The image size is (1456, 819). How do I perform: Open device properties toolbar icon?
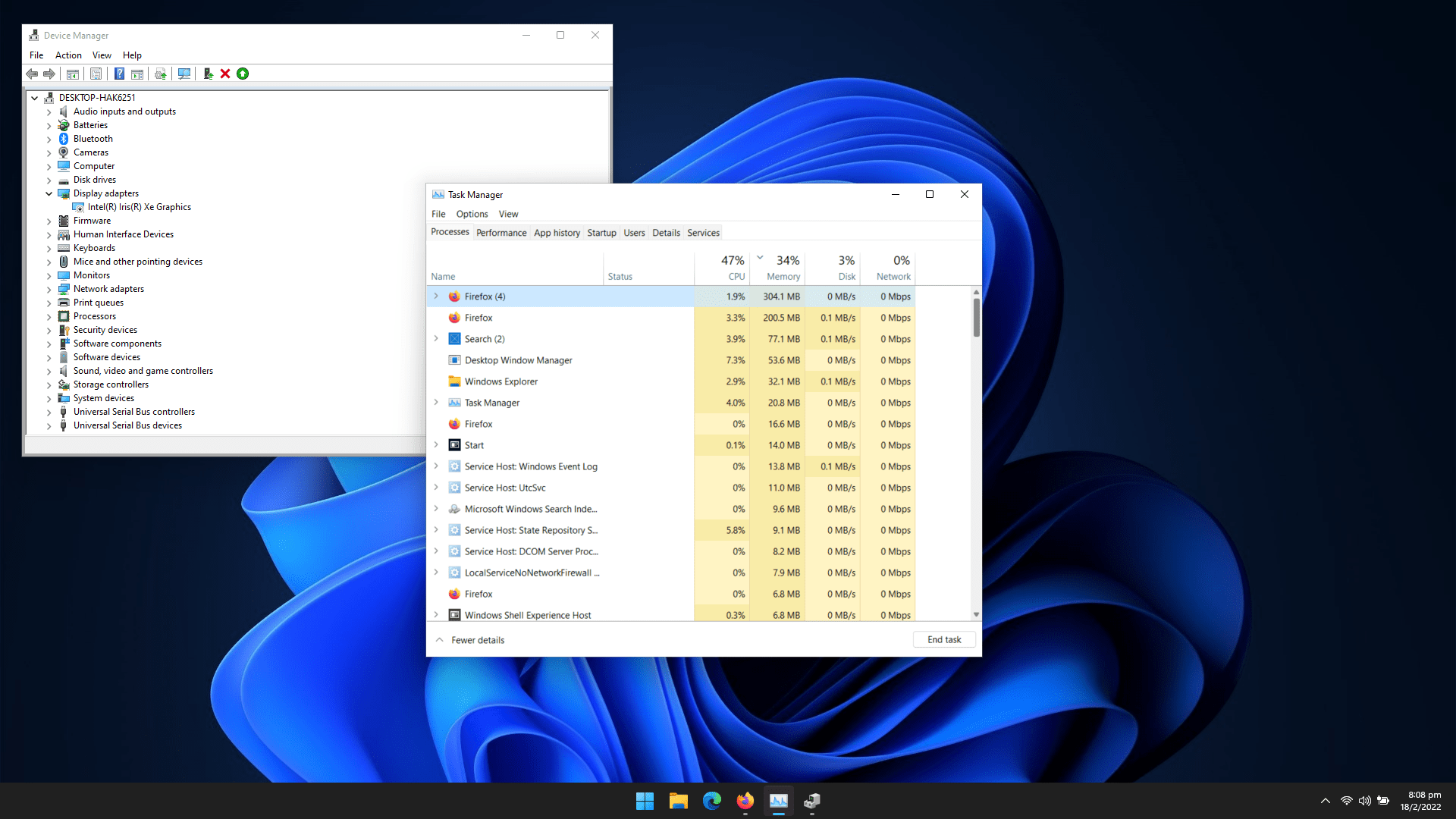click(x=96, y=74)
